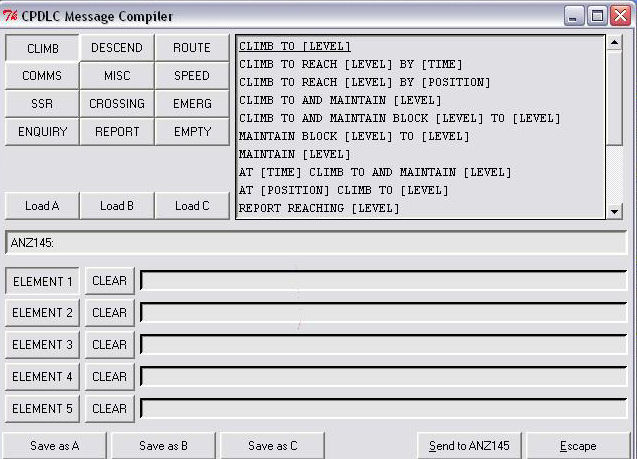Load saved message C
The image size is (637, 459).
point(192,206)
